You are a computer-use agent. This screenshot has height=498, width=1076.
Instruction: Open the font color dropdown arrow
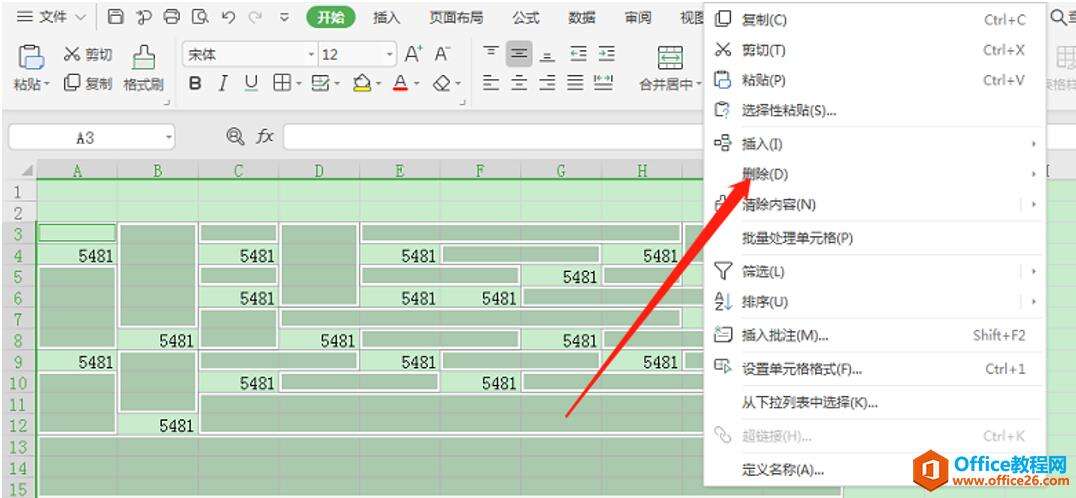(417, 84)
